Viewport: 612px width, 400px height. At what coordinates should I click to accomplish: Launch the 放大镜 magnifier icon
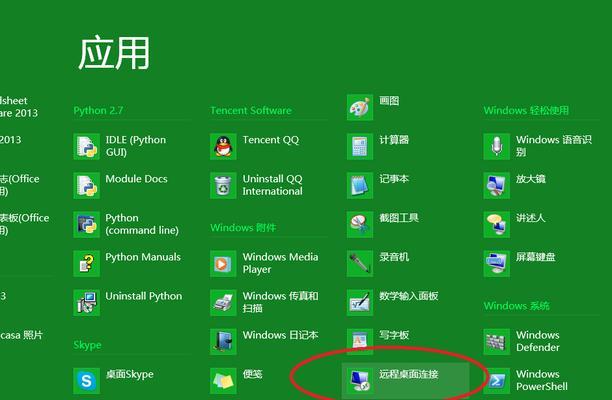[x=496, y=185]
